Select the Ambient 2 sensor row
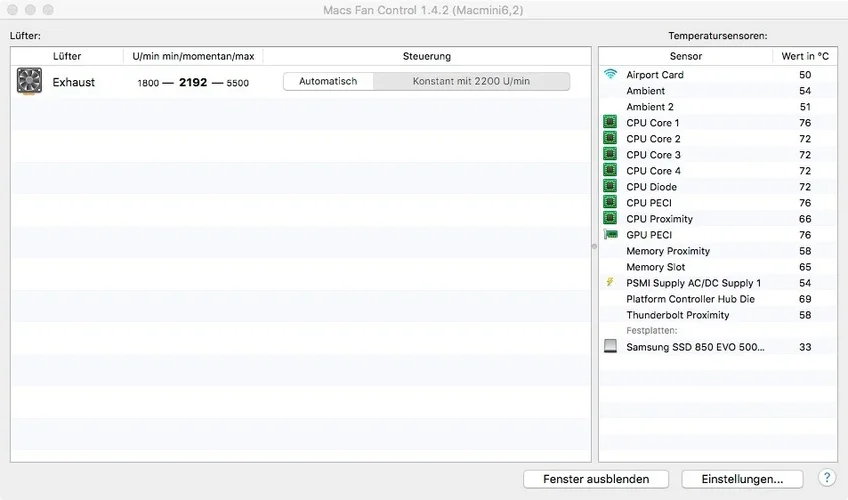The image size is (848, 500). point(718,106)
